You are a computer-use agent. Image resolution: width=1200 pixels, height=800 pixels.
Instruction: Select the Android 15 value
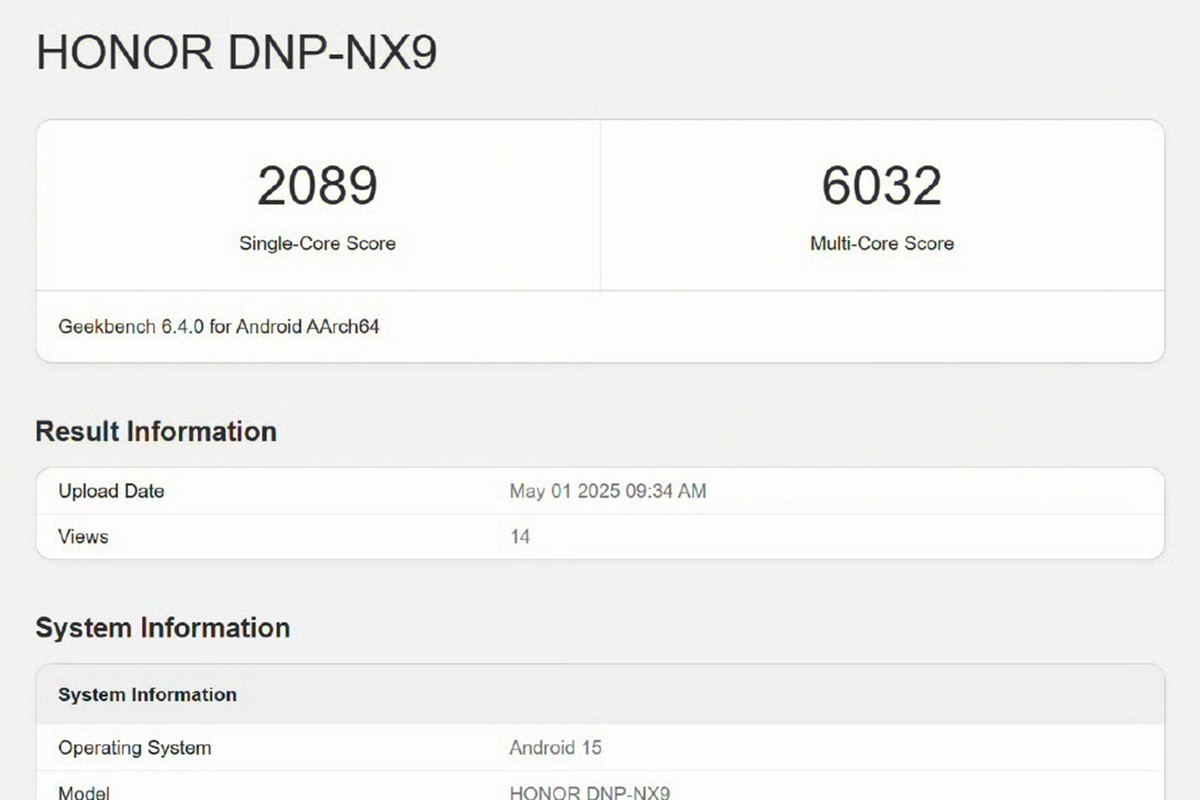coord(555,747)
